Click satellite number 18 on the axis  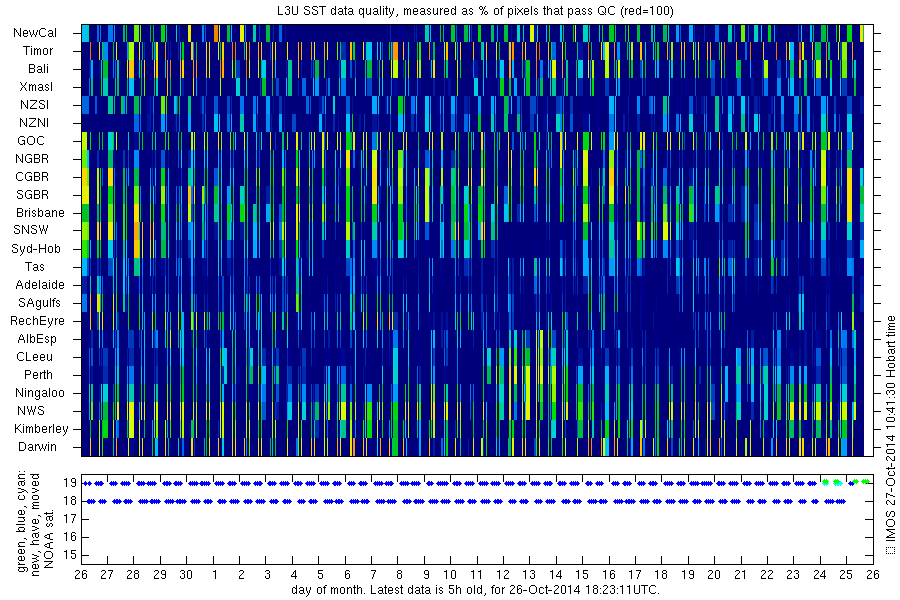pos(70,501)
